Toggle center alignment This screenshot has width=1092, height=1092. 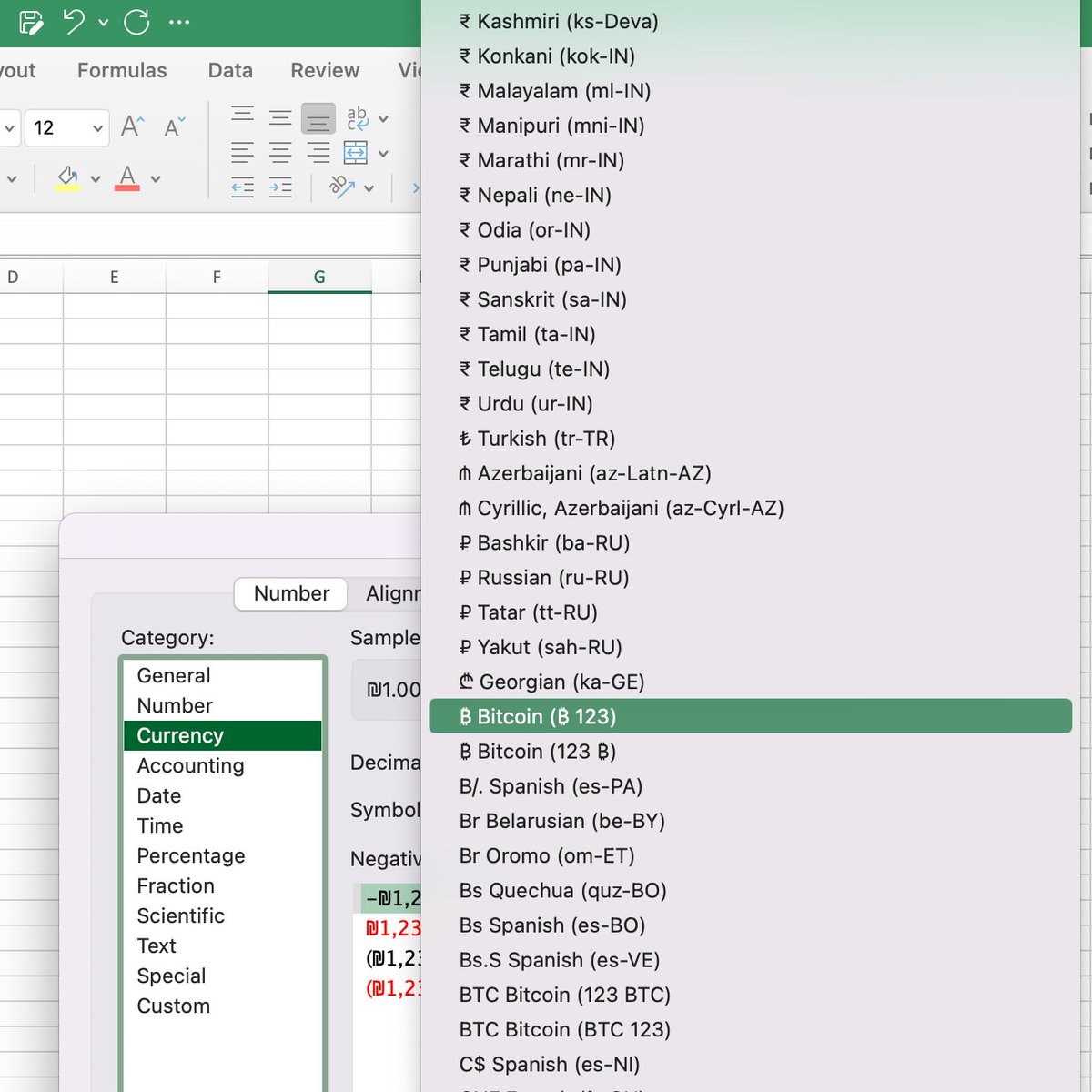click(279, 152)
